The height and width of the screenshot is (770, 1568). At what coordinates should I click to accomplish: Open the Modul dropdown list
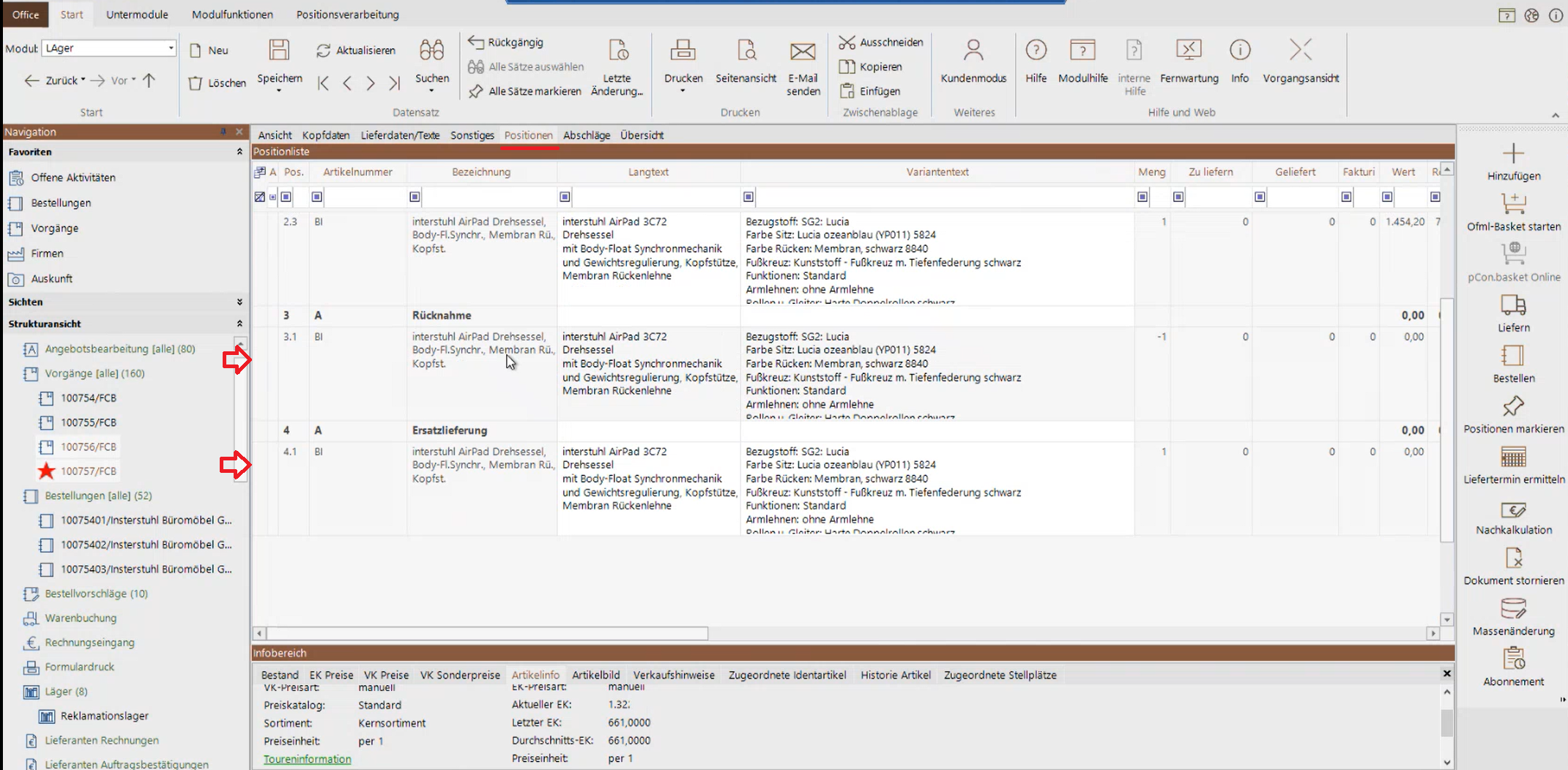[171, 48]
